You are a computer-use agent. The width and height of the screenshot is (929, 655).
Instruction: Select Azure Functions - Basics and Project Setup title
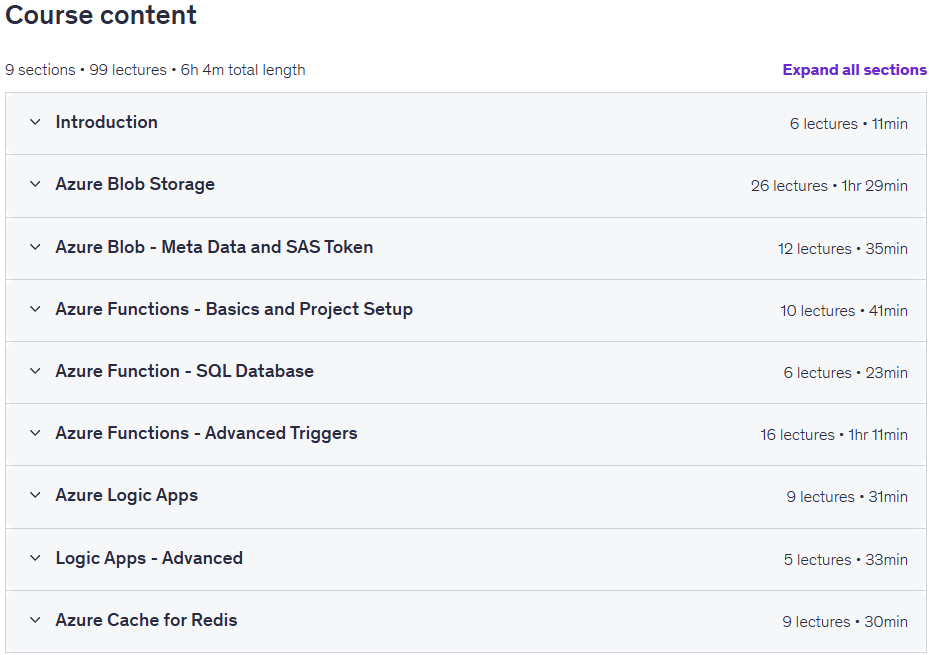[x=234, y=309]
